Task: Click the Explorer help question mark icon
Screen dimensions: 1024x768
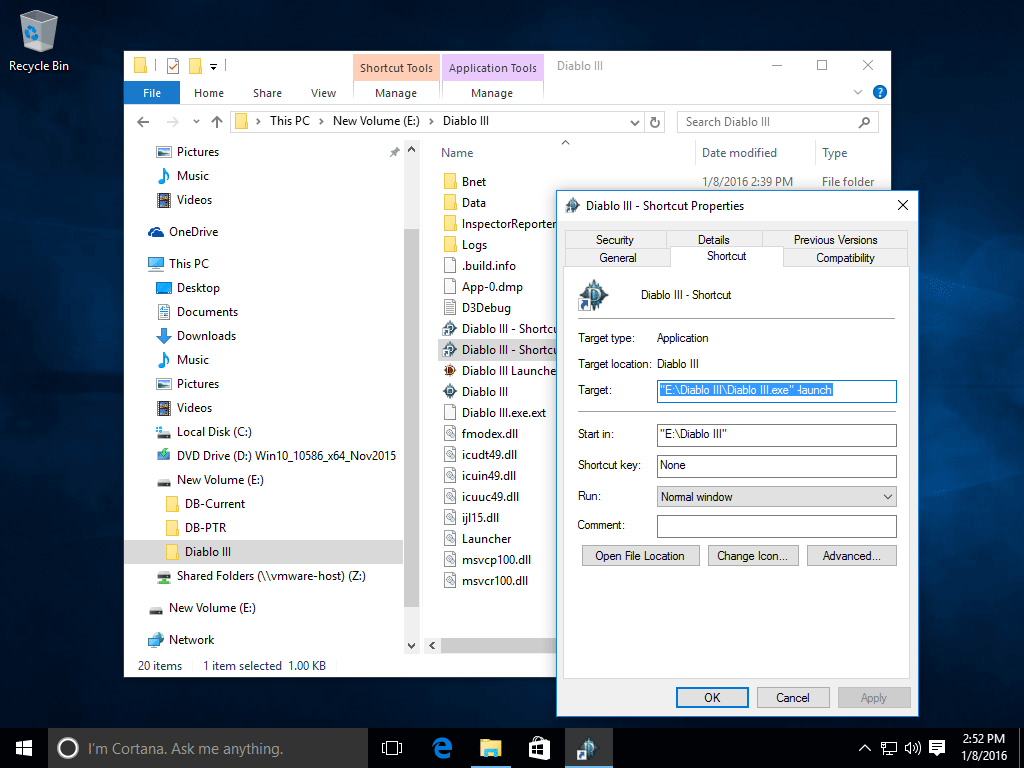Action: (880, 92)
